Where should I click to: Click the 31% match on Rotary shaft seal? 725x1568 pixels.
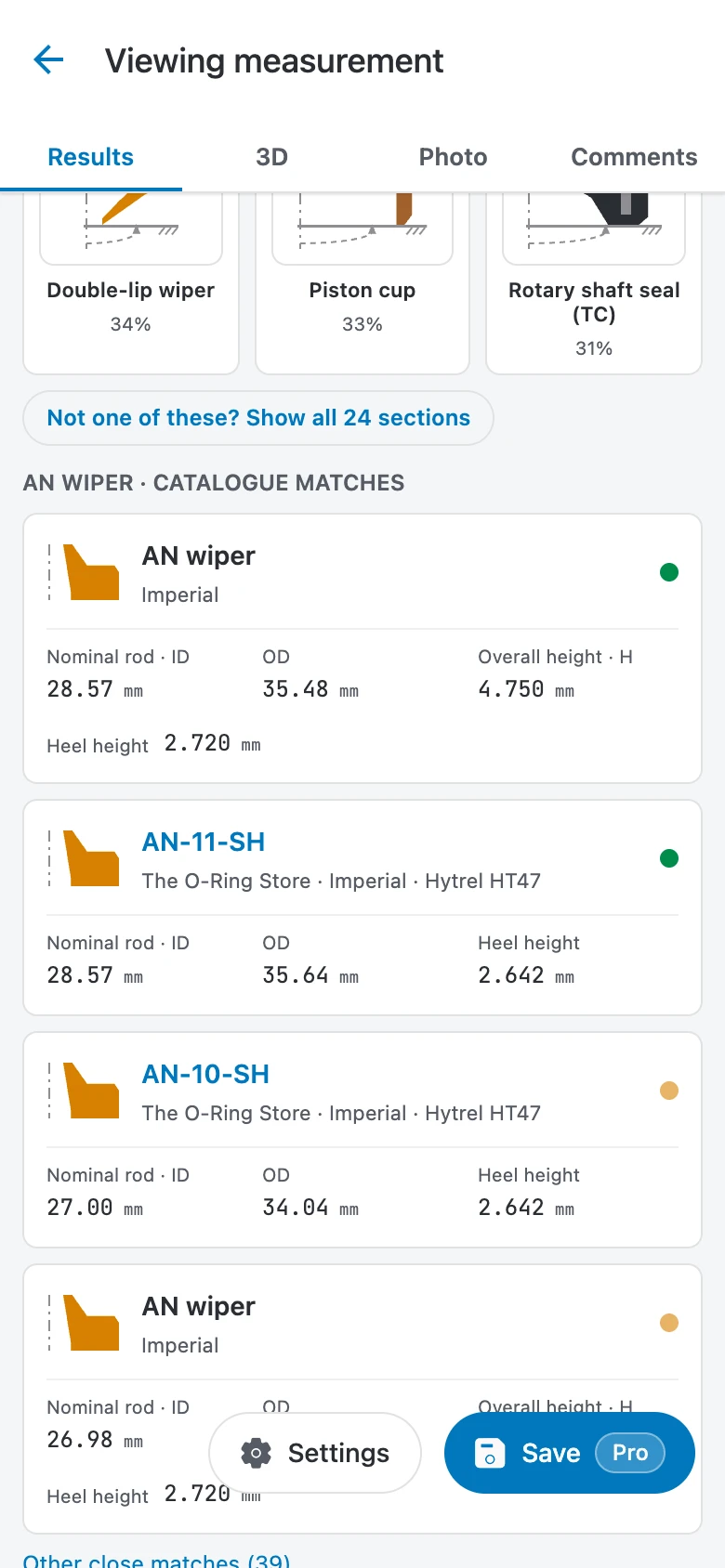[594, 348]
